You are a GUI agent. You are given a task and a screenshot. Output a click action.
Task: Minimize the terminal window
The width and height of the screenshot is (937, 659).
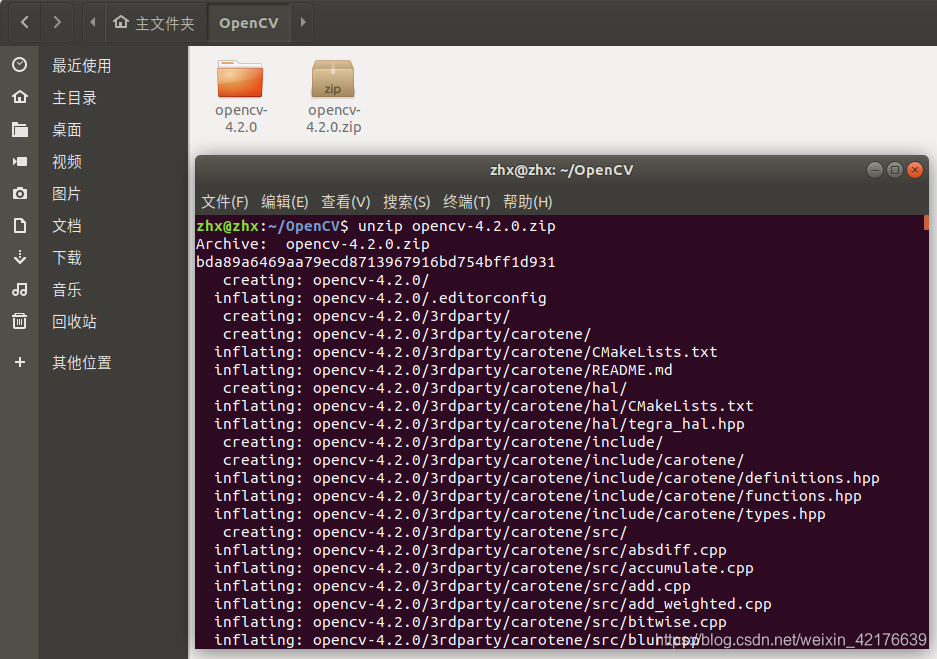[875, 170]
